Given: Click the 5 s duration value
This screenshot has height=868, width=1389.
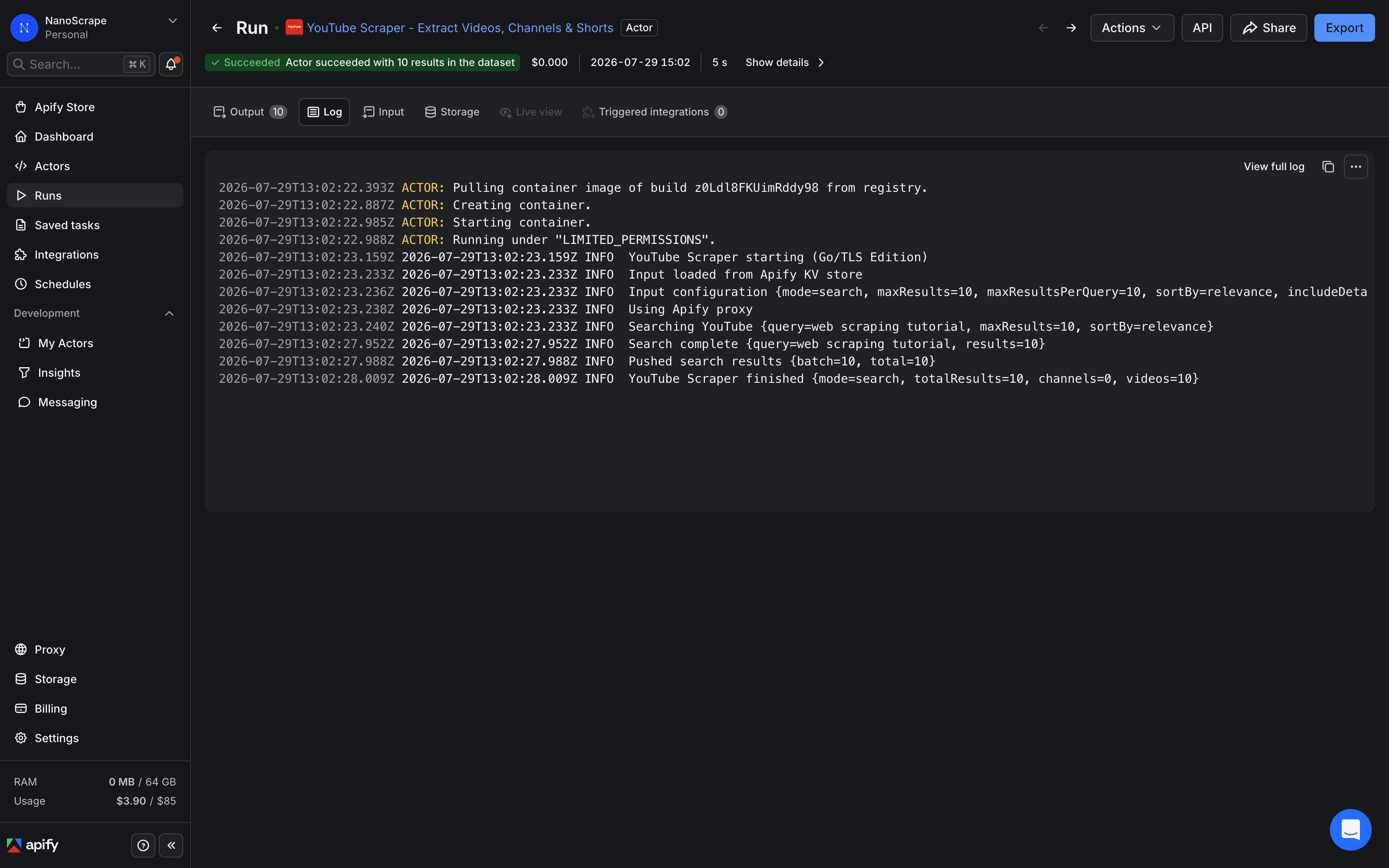Looking at the screenshot, I should [719, 62].
